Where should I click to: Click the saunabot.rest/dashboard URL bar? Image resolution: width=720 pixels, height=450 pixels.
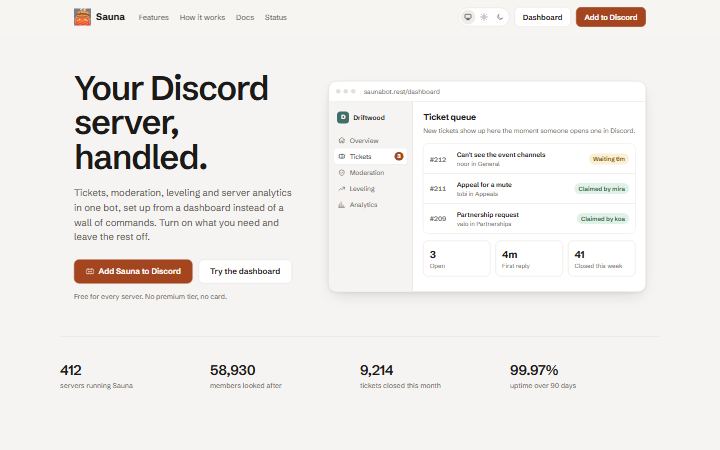[402, 92]
